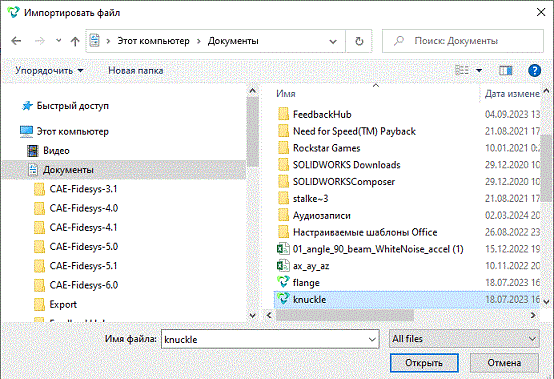Click date 04.09.2023 of FeedbackHub
Viewport: 554px width, 379px height.
point(512,114)
